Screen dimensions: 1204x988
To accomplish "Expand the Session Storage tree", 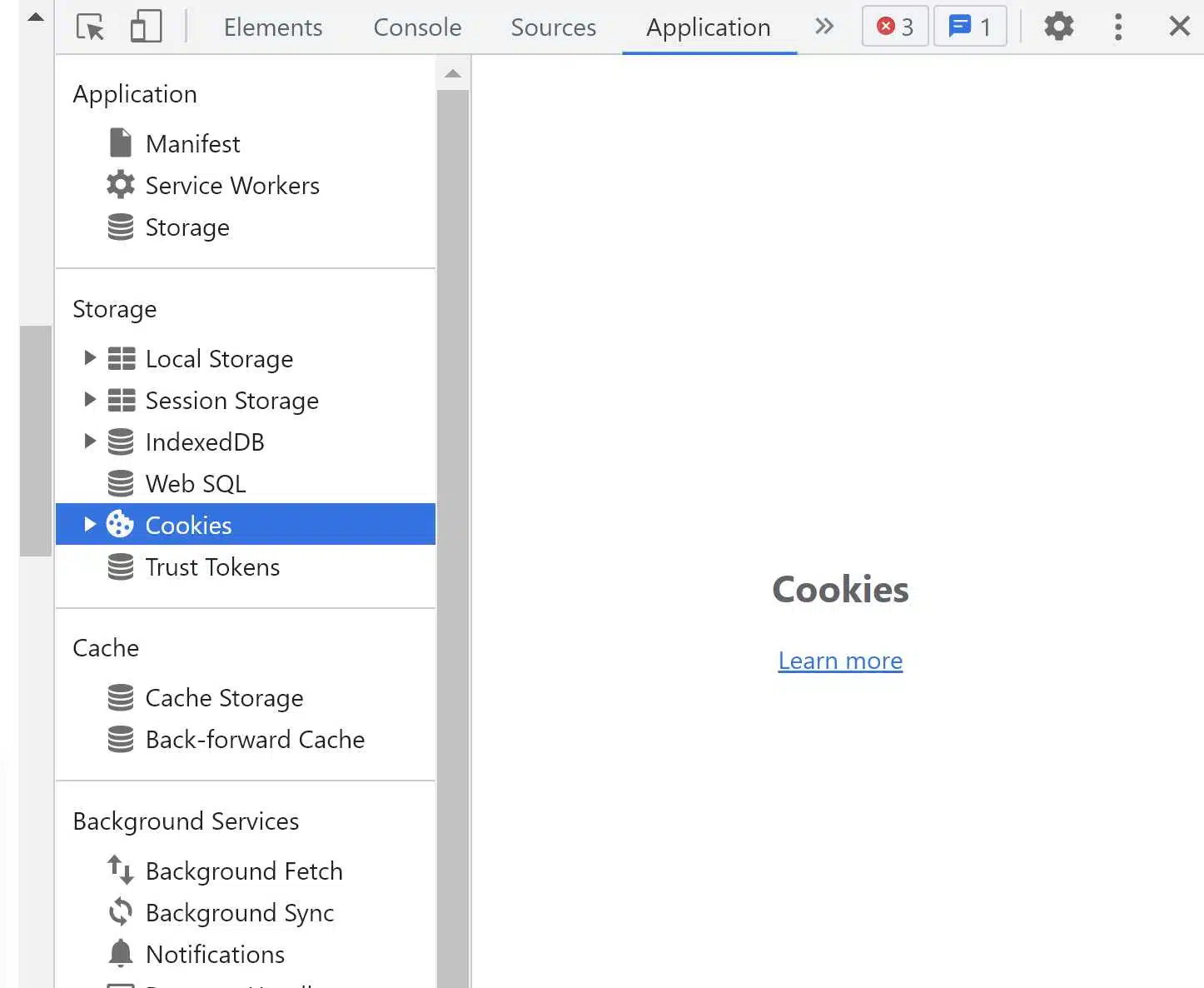I will pyautogui.click(x=90, y=399).
